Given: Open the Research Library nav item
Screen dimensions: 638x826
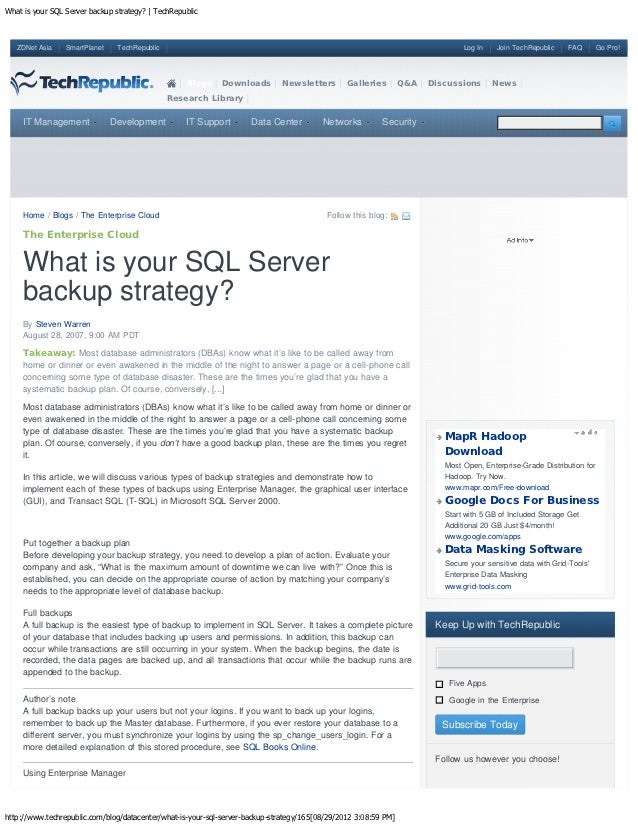Looking at the screenshot, I should pyautogui.click(x=205, y=98).
